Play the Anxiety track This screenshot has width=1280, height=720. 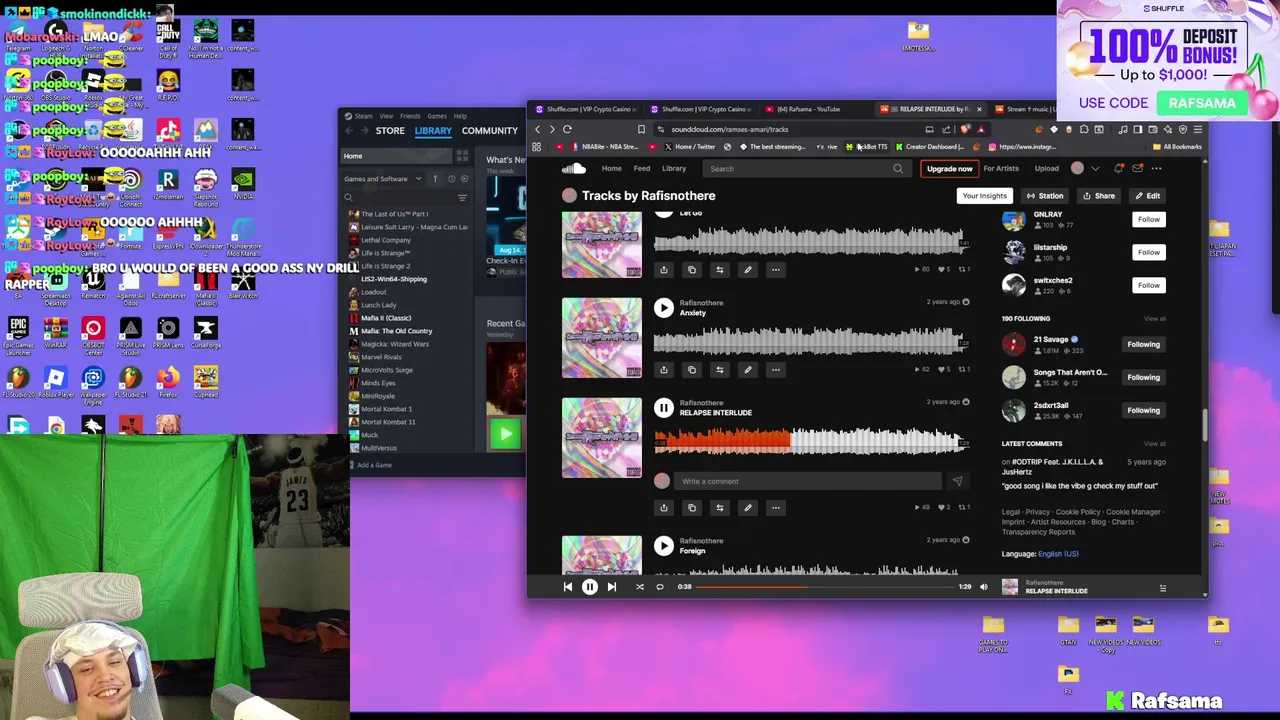coord(663,308)
